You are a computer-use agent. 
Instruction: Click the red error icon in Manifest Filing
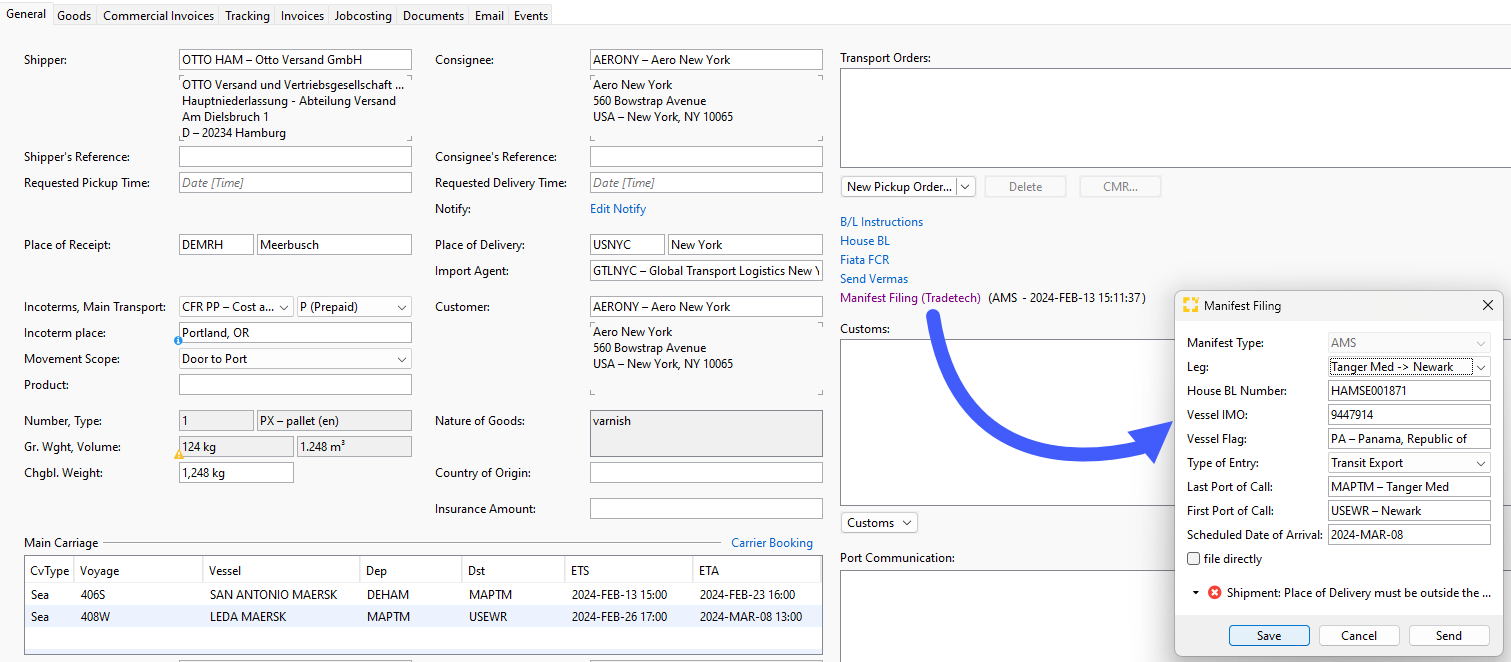pos(1214,593)
